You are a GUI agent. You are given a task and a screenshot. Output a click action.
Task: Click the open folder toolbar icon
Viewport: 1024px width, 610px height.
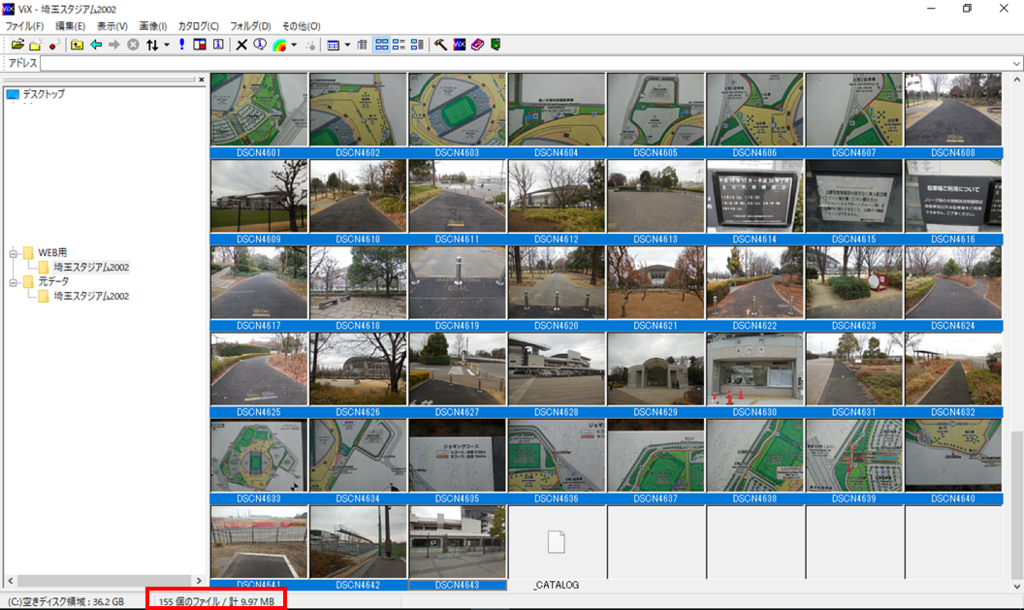[x=18, y=44]
